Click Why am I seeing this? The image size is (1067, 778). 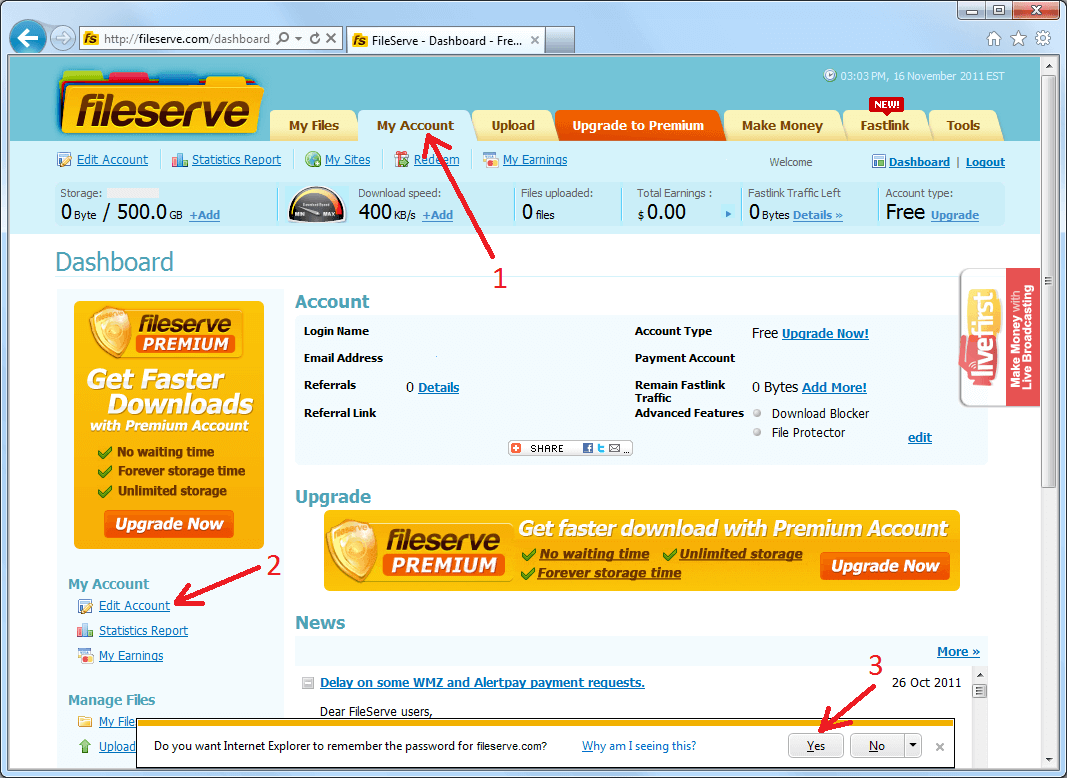639,746
